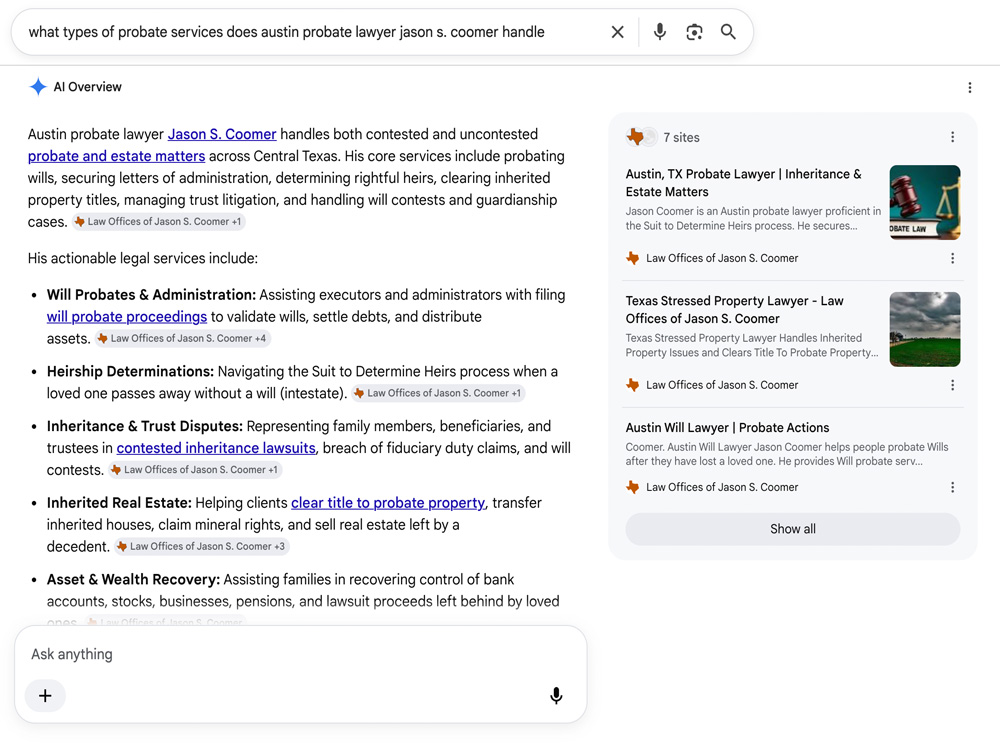Click the 'Asset & Wealth Recovery:' heading
Screen dimensions: 1000x750
pos(133,580)
